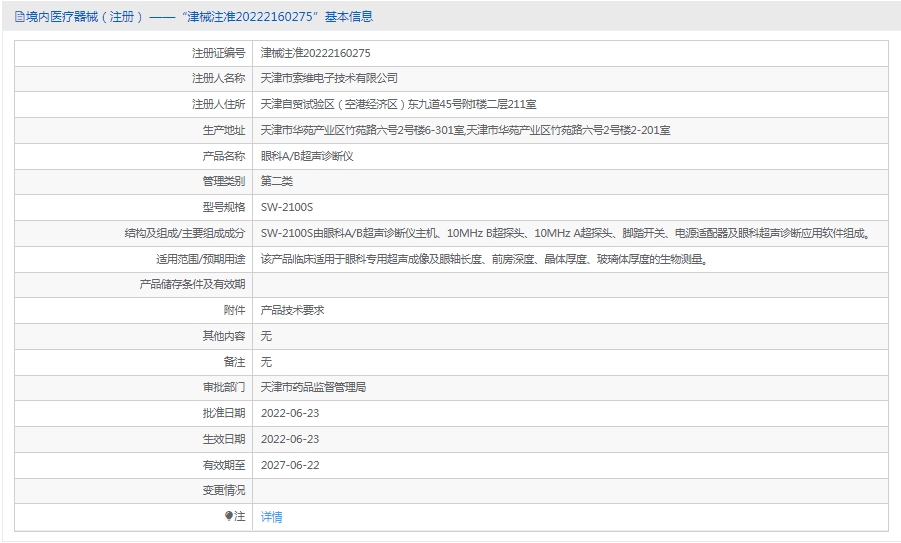Viewport: 901px width, 543px height.
Task: Click management class value 第二类
Action: (276, 181)
